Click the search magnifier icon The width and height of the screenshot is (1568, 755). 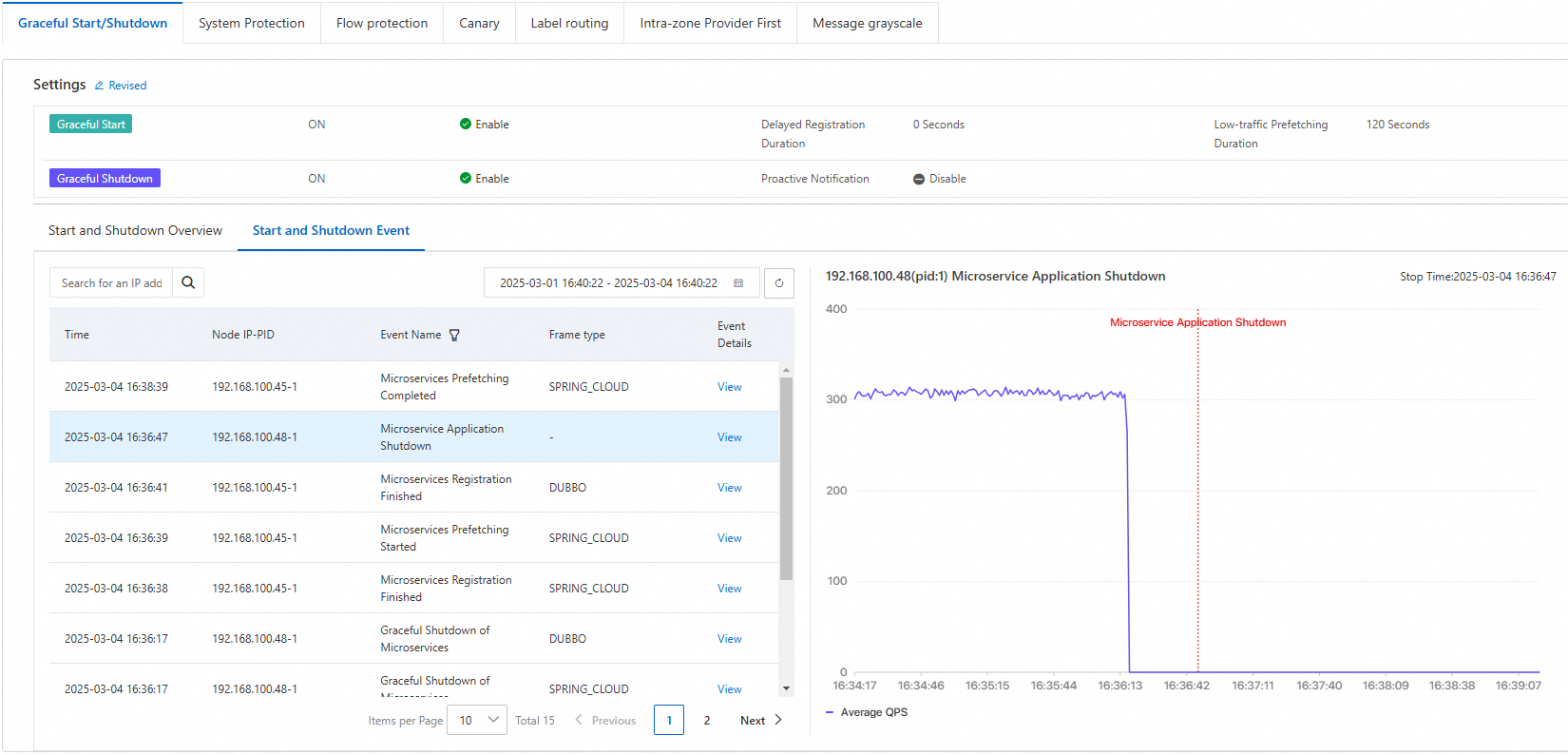point(188,282)
